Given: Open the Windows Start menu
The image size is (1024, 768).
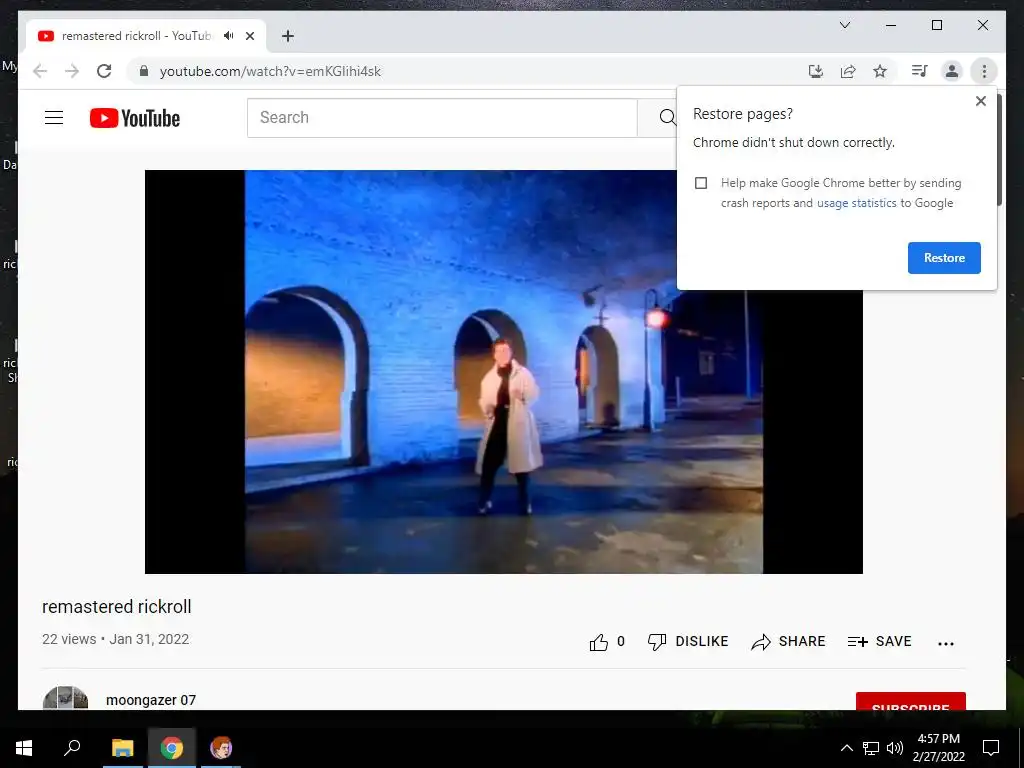Looking at the screenshot, I should tap(24, 748).
